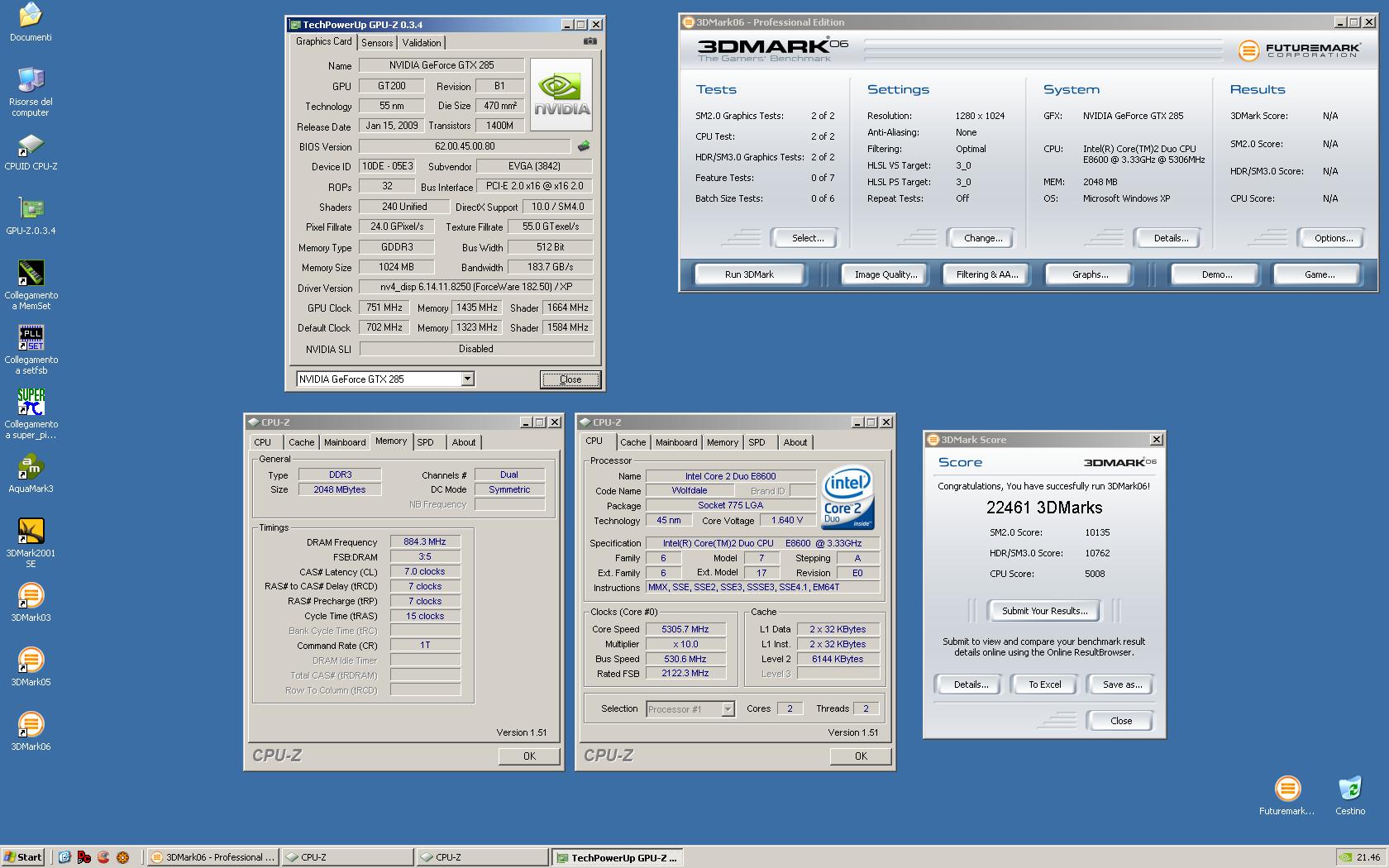Image resolution: width=1389 pixels, height=868 pixels.
Task: Switch to 3DMark06 Professional taskbar button
Action: coord(212,857)
